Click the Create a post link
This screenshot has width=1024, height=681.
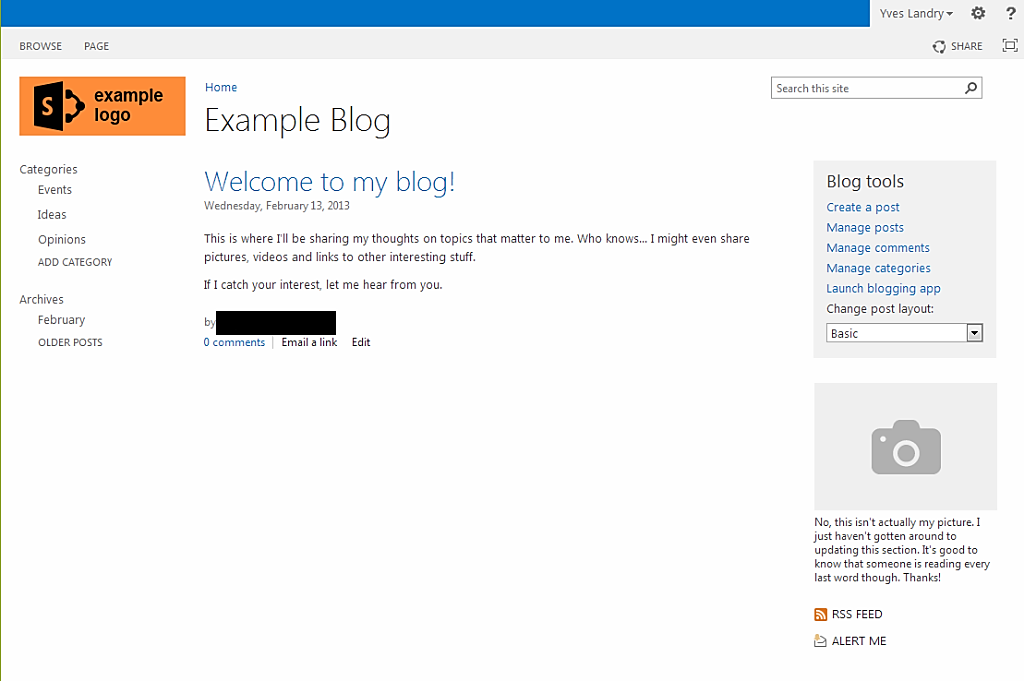(x=862, y=207)
